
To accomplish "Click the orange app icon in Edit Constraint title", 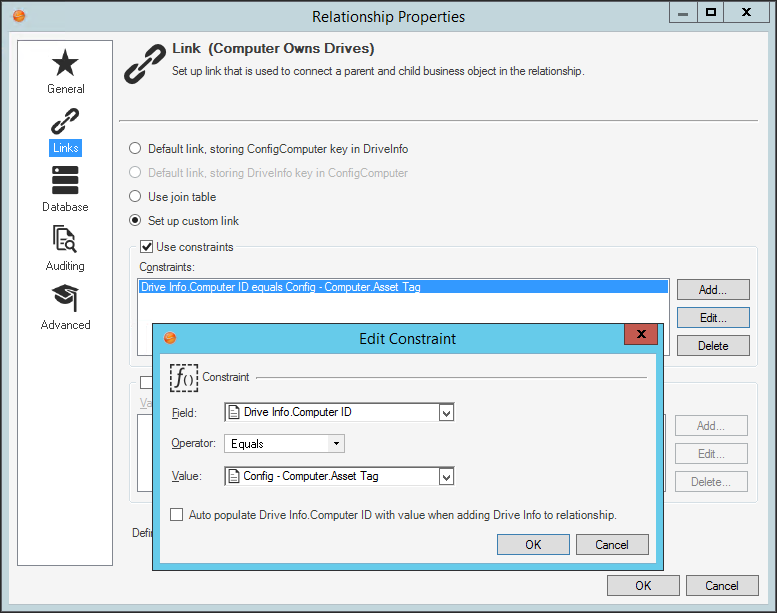I will [170, 338].
